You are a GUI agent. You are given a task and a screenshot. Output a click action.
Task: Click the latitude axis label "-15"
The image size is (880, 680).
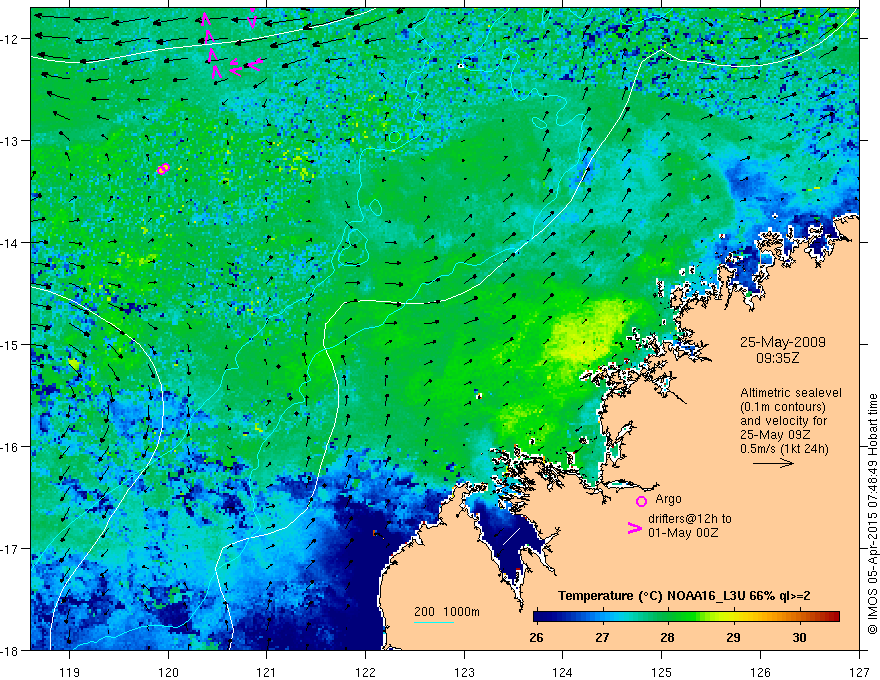click(x=10, y=344)
